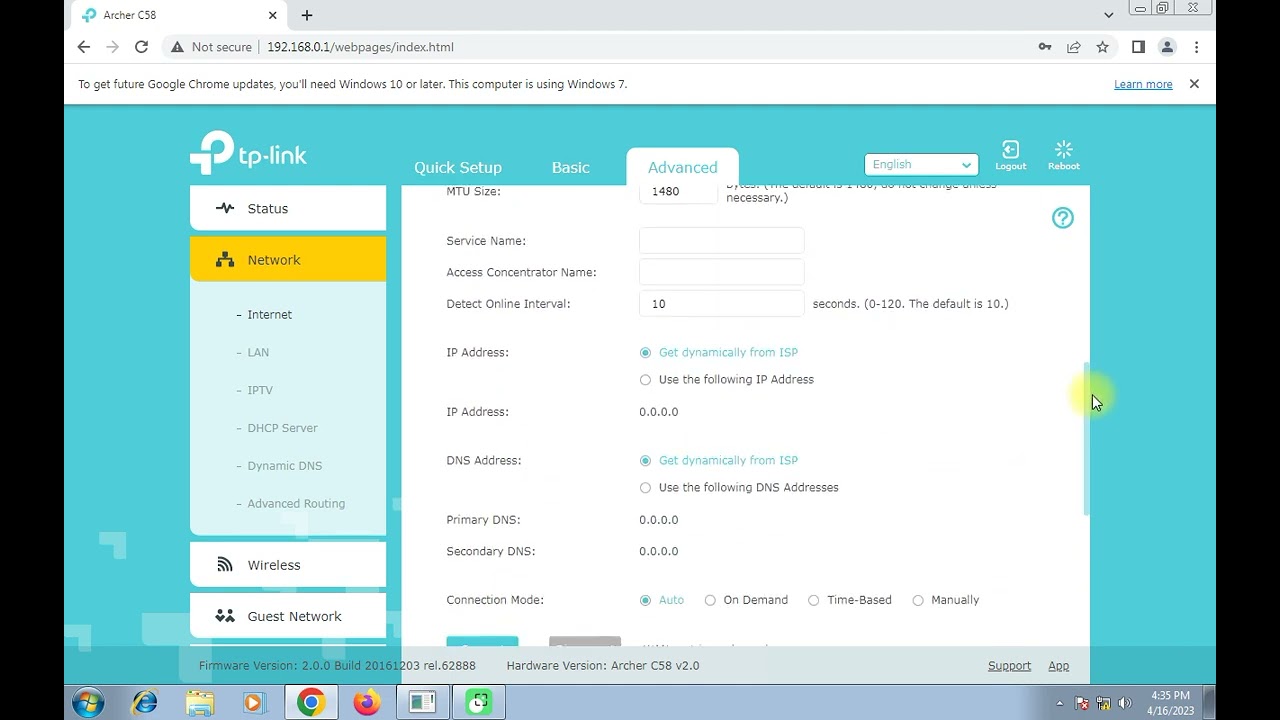The image size is (1280, 720).
Task: Launch Internet Explorer from the taskbar
Action: coord(144,703)
